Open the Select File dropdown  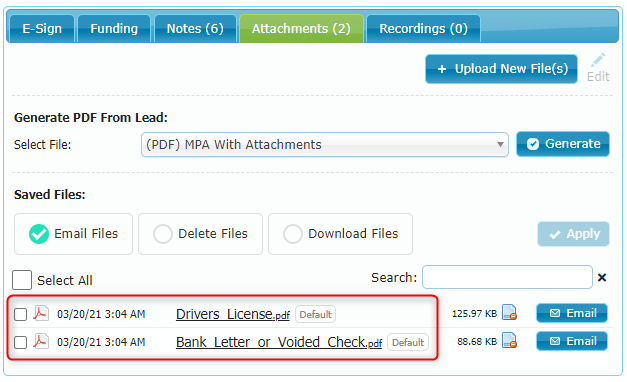coord(325,144)
